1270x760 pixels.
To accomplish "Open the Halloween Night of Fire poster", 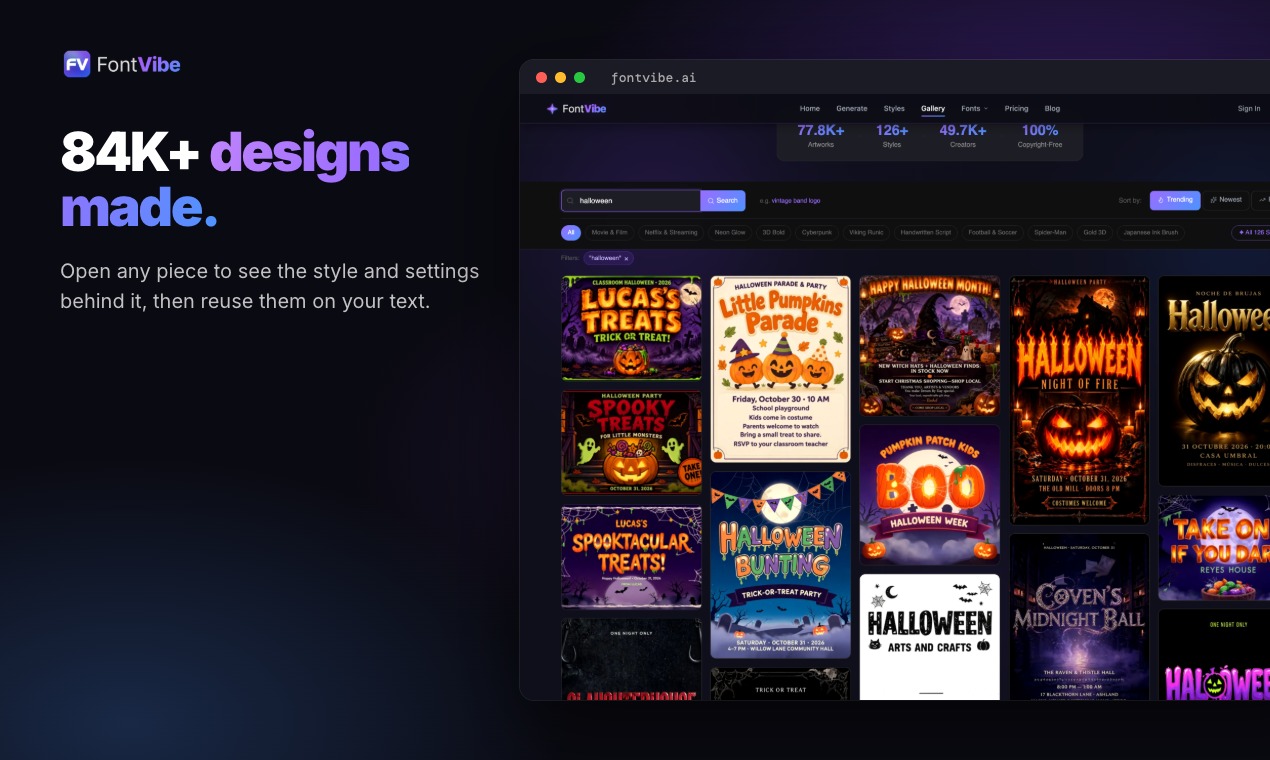I will (x=1079, y=400).
